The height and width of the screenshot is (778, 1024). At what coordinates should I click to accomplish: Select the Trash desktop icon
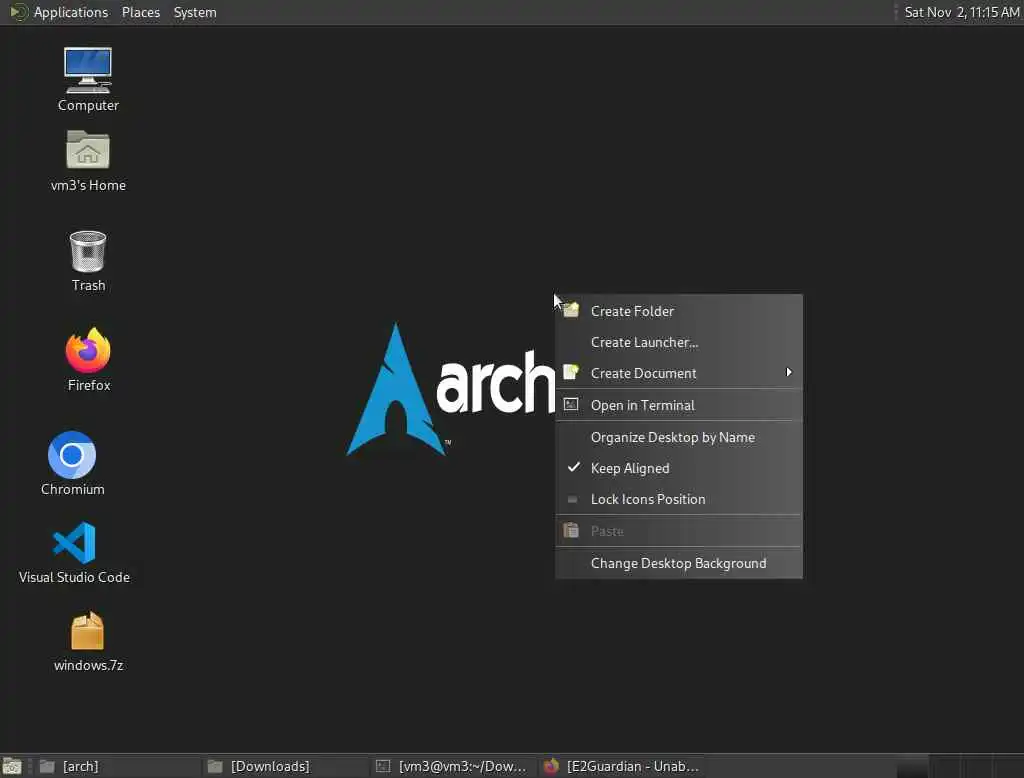(x=88, y=261)
